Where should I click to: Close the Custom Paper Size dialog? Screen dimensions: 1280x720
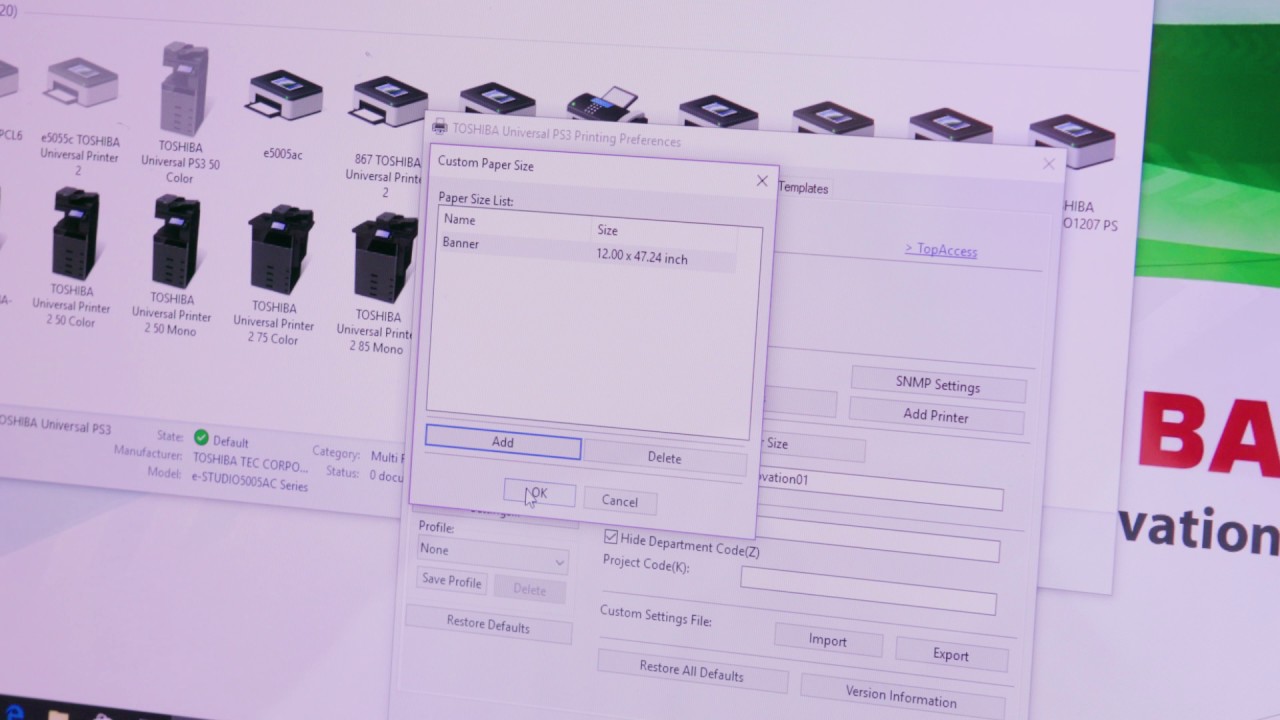point(762,181)
